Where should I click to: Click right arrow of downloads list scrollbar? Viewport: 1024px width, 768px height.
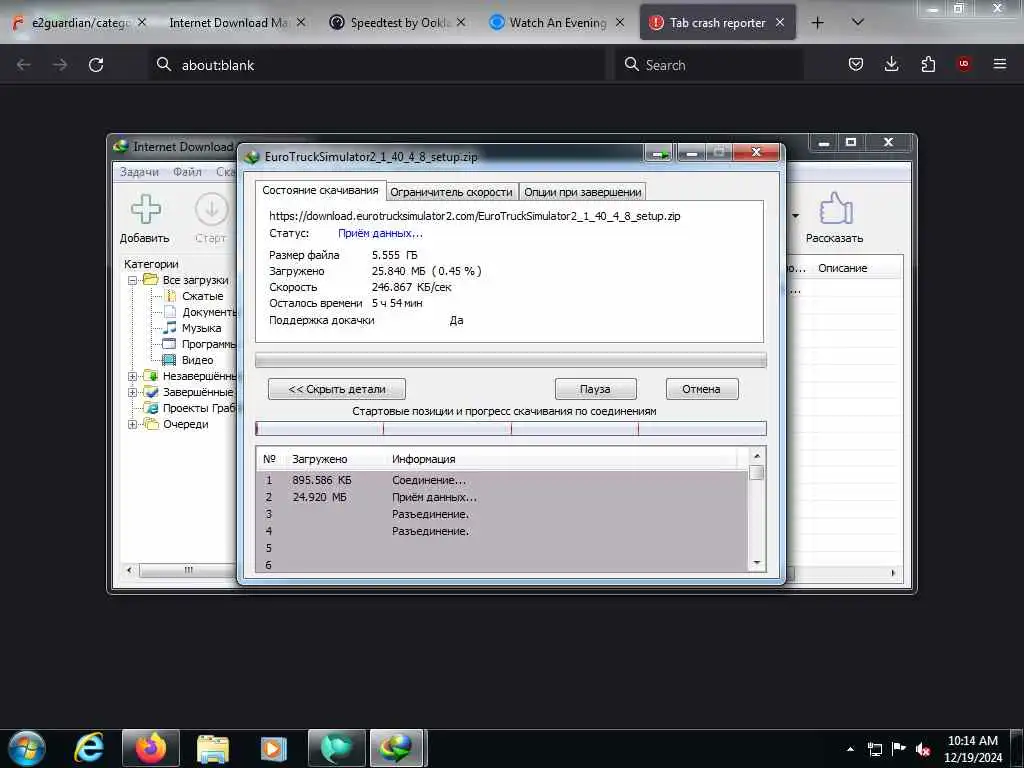click(893, 573)
